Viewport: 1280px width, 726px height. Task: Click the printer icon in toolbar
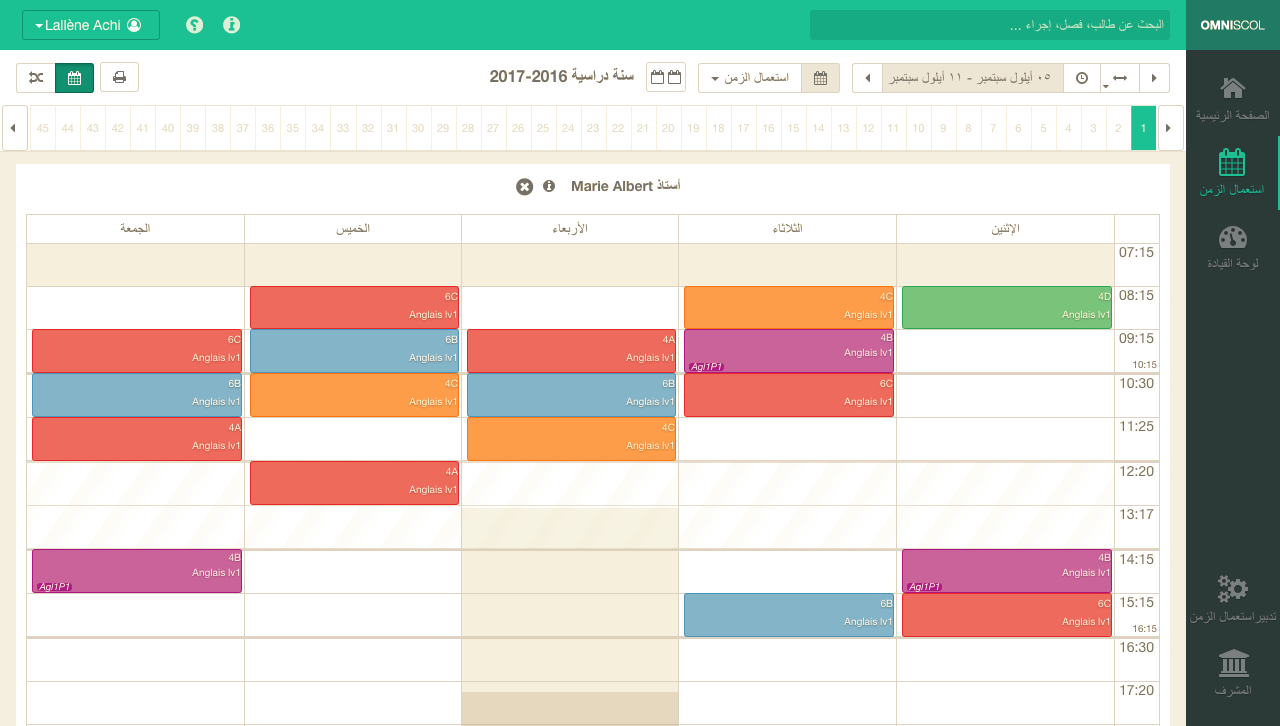(x=119, y=77)
